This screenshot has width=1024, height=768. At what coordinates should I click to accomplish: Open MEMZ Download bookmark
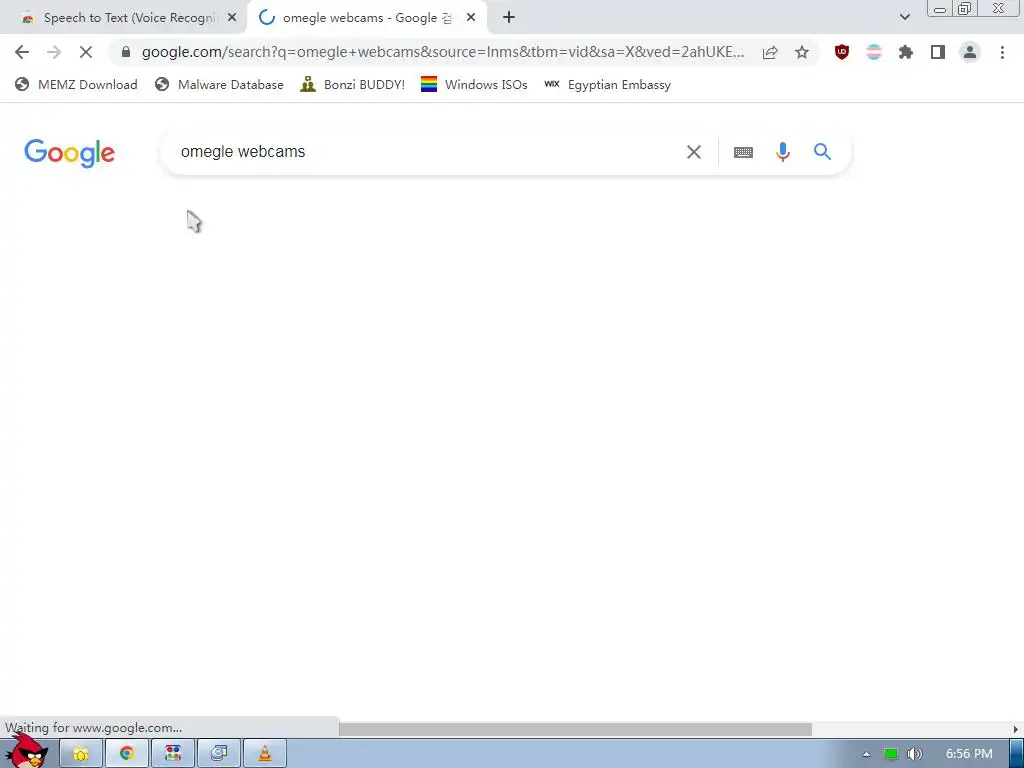click(76, 84)
